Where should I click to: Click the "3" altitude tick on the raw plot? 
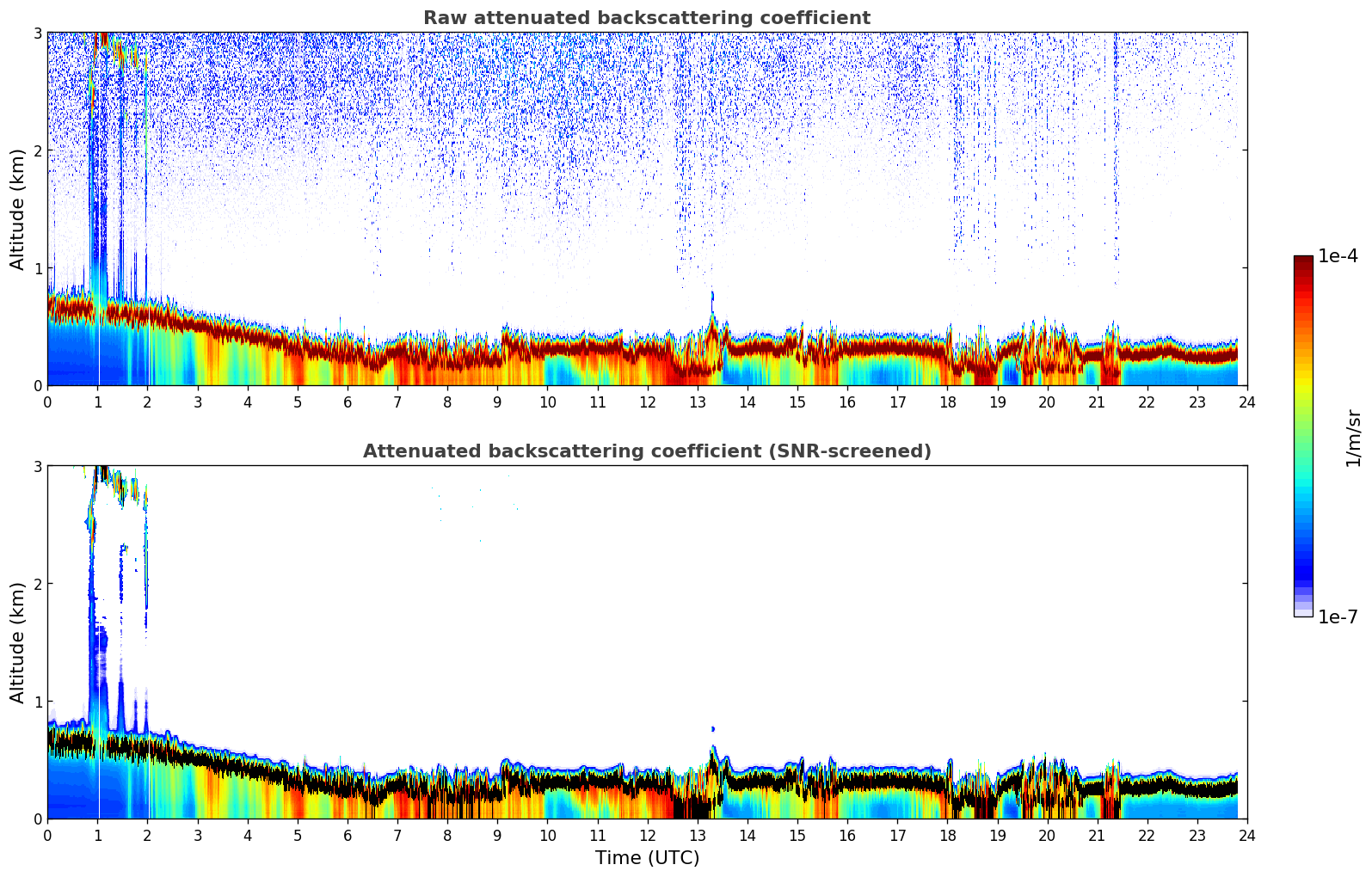(x=38, y=33)
